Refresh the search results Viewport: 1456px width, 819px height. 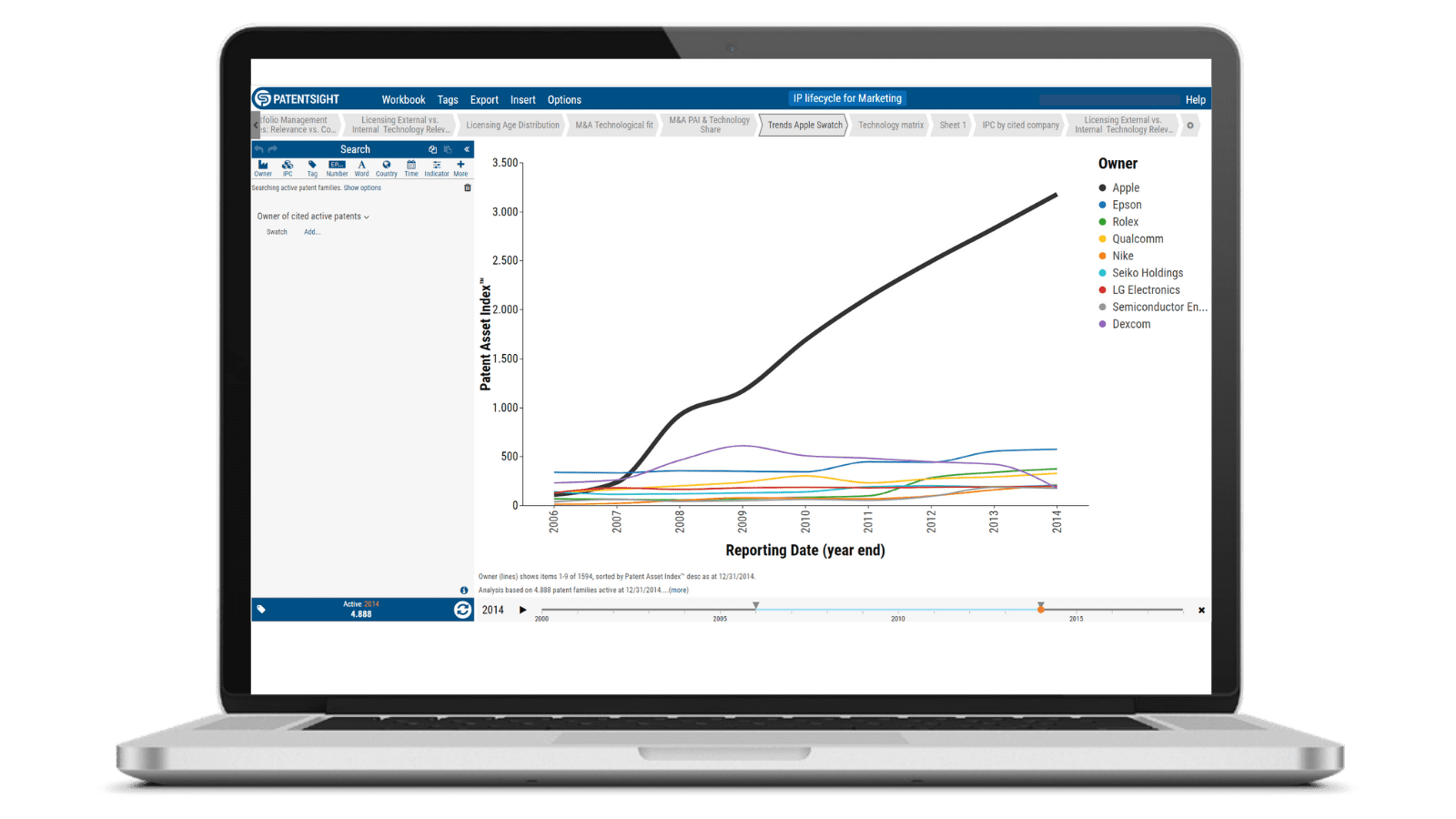click(x=462, y=610)
